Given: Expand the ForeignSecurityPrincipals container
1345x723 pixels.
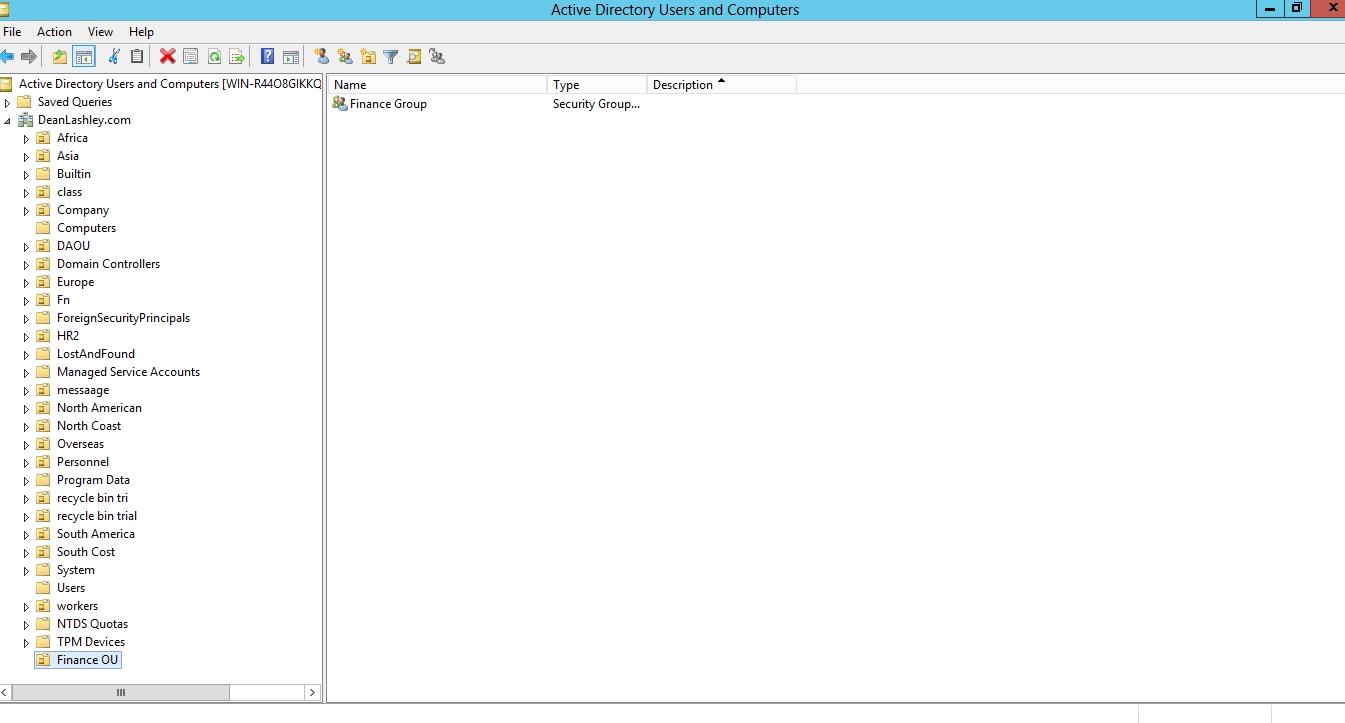Looking at the screenshot, I should 27,318.
